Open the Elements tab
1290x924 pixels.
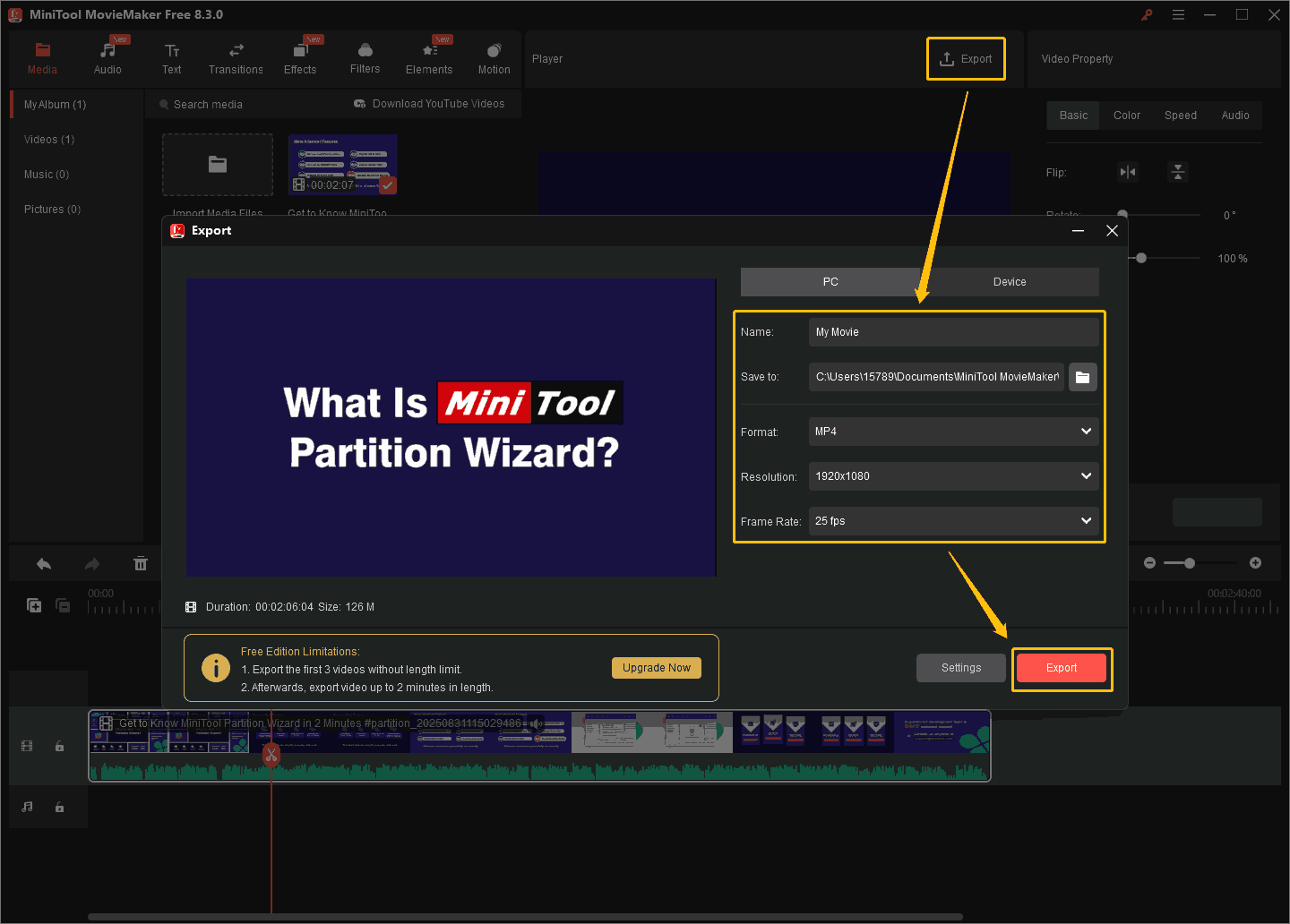429,58
